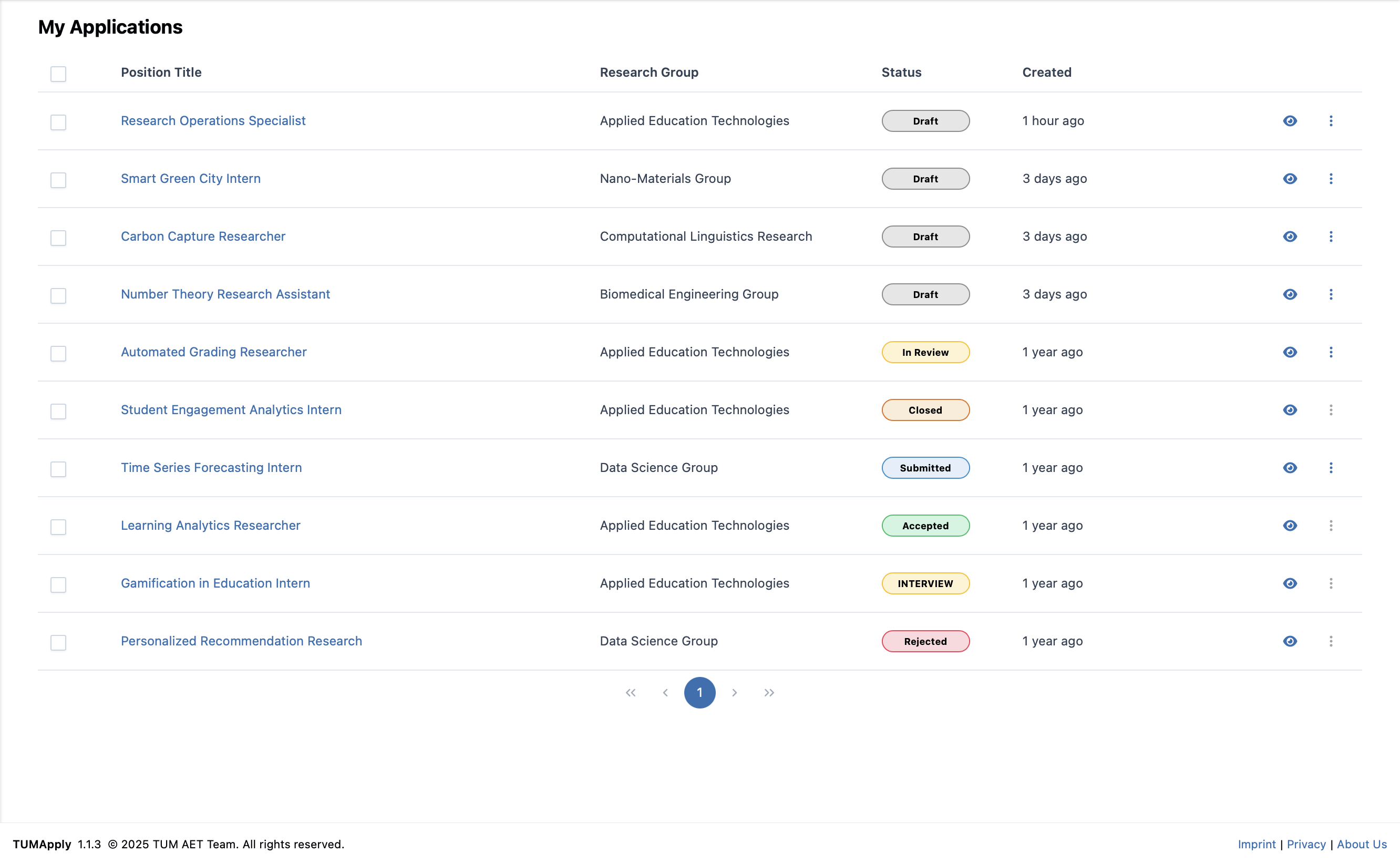View Automated Grading Researcher application details icon

1289,352
